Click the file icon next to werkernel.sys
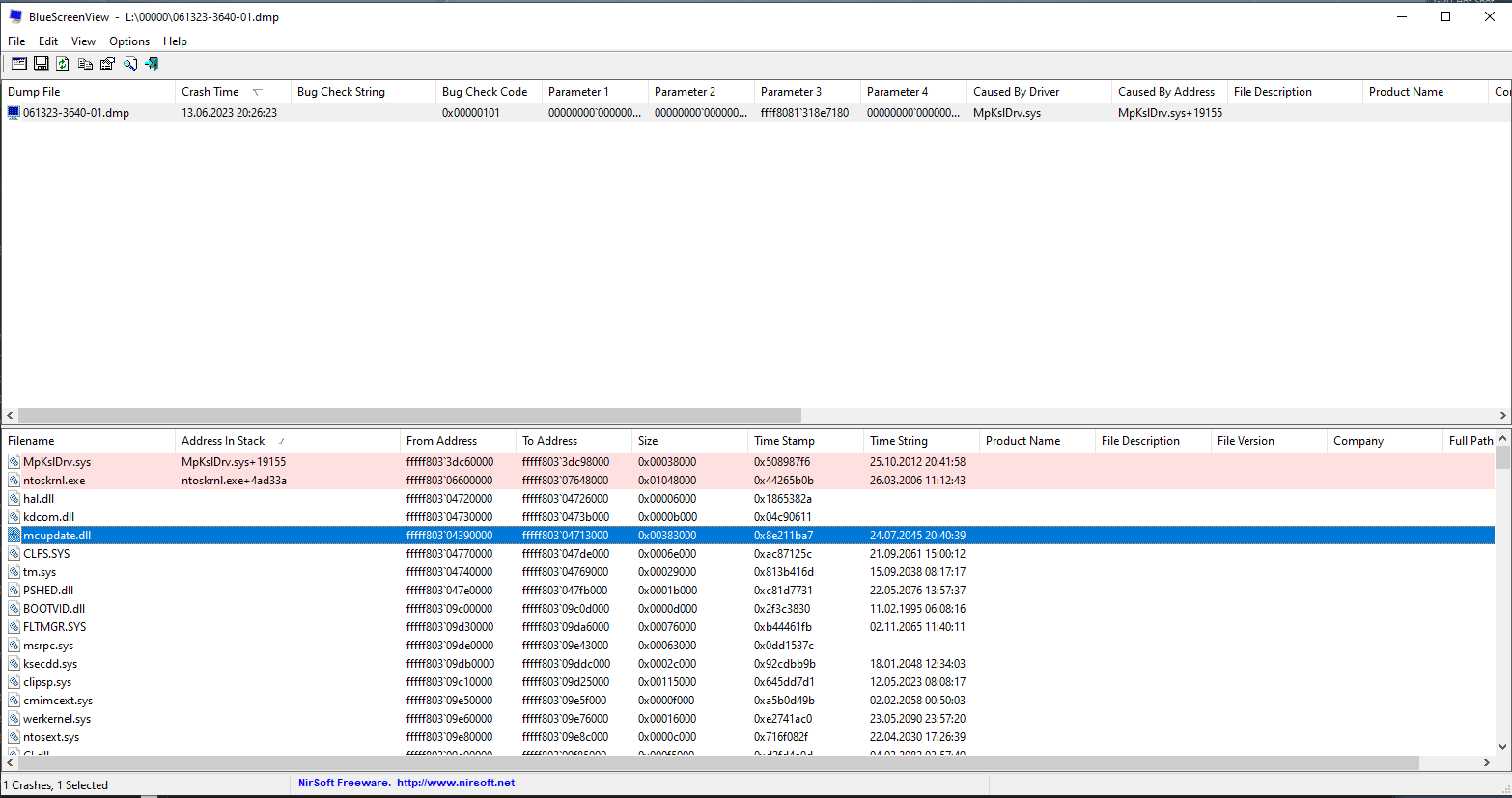This screenshot has height=798, width=1512. [x=14, y=719]
